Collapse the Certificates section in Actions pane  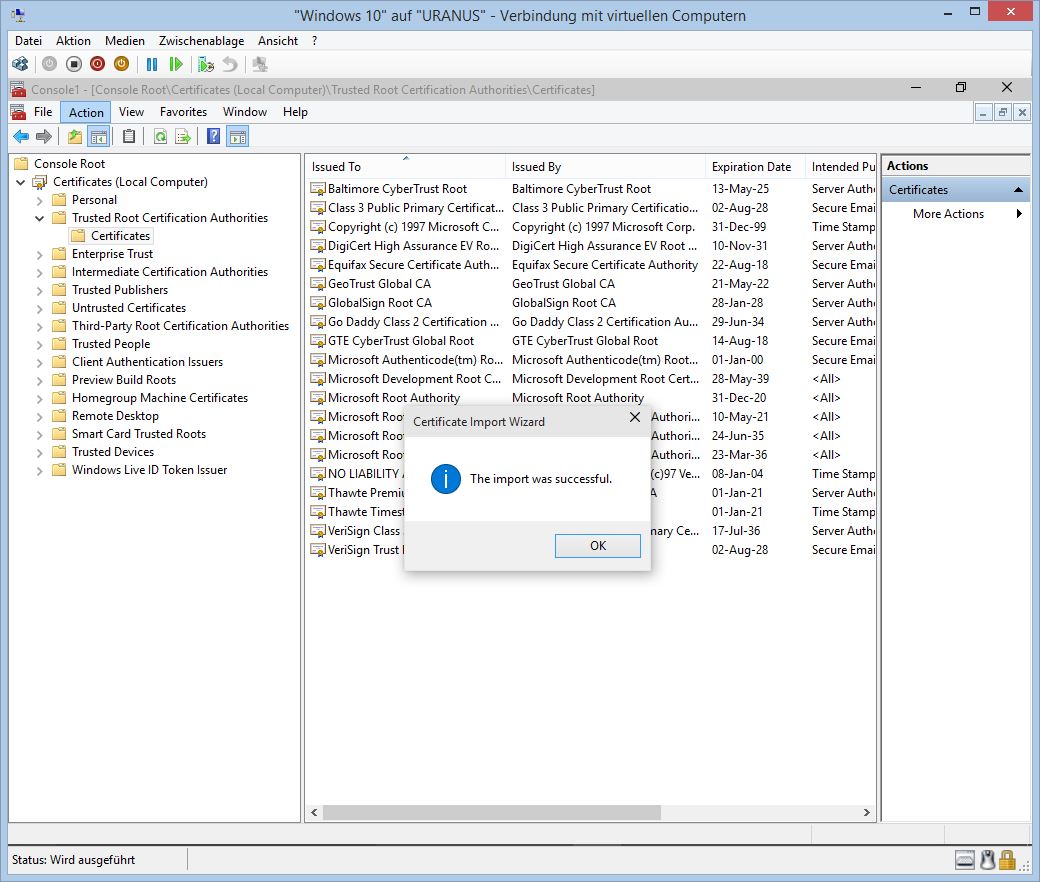click(x=1018, y=190)
